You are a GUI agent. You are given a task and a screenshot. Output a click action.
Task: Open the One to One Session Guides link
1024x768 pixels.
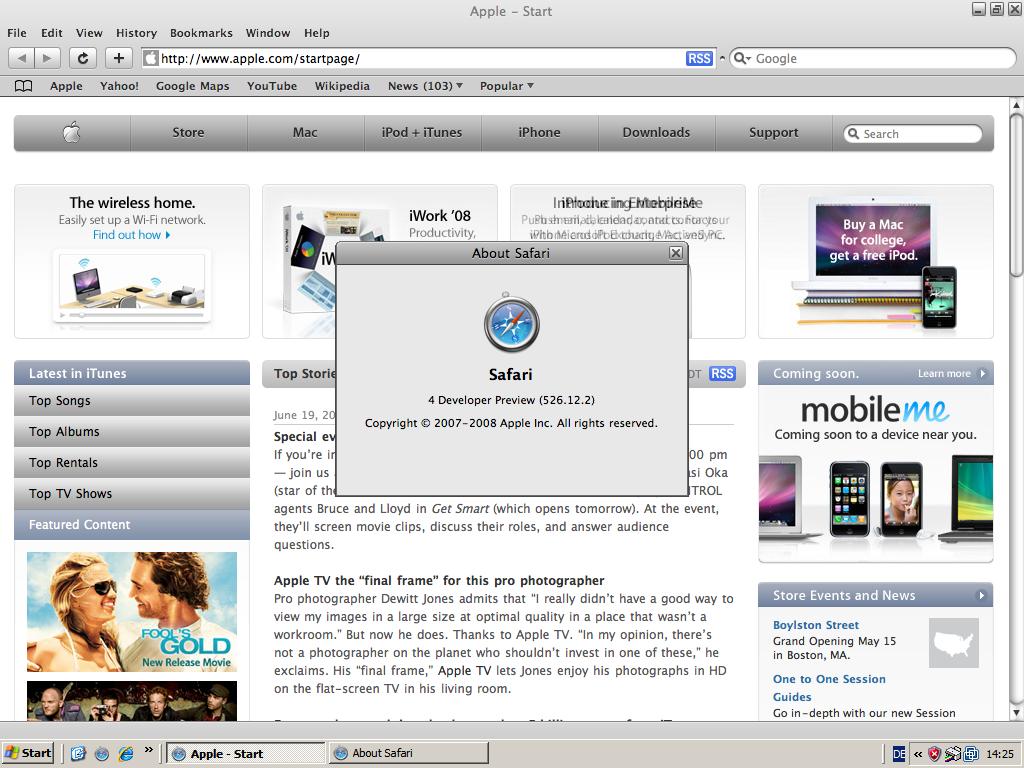pyautogui.click(x=829, y=688)
